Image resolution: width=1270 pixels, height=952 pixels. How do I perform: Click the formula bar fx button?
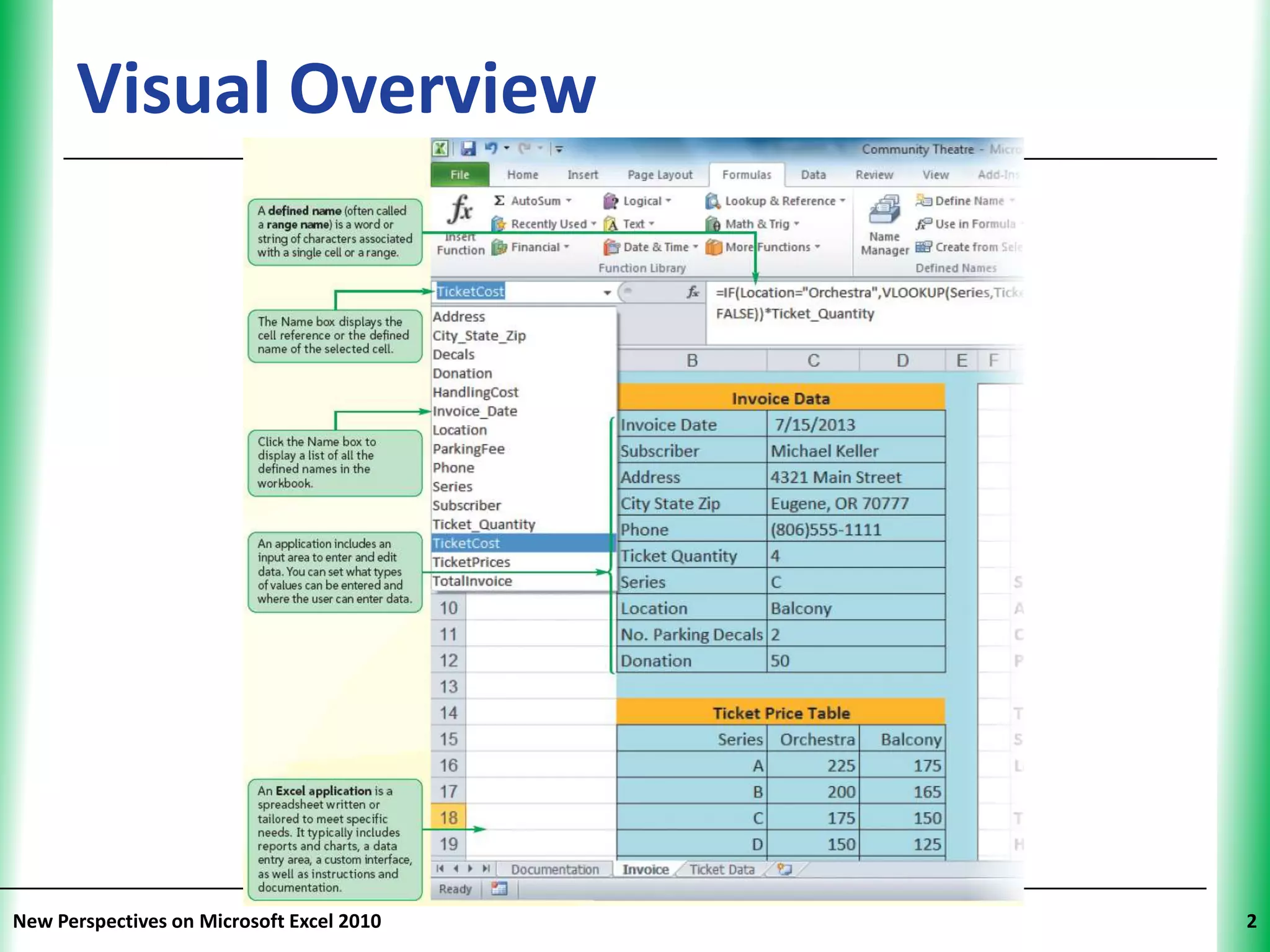pyautogui.click(x=693, y=292)
